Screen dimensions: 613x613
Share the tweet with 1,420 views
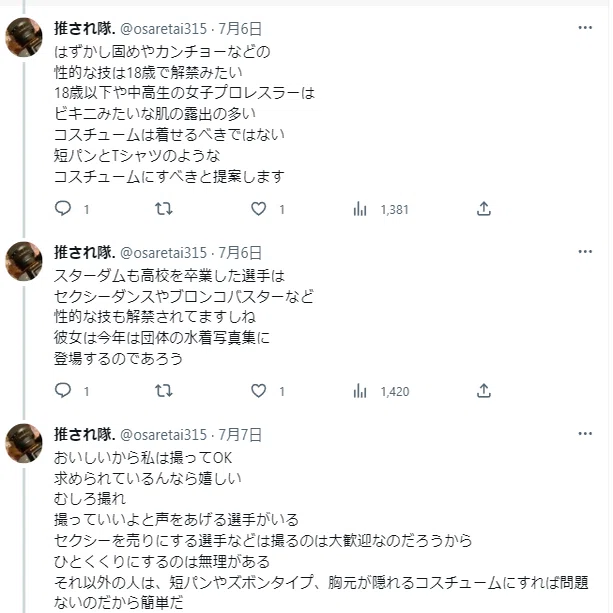pos(484,391)
